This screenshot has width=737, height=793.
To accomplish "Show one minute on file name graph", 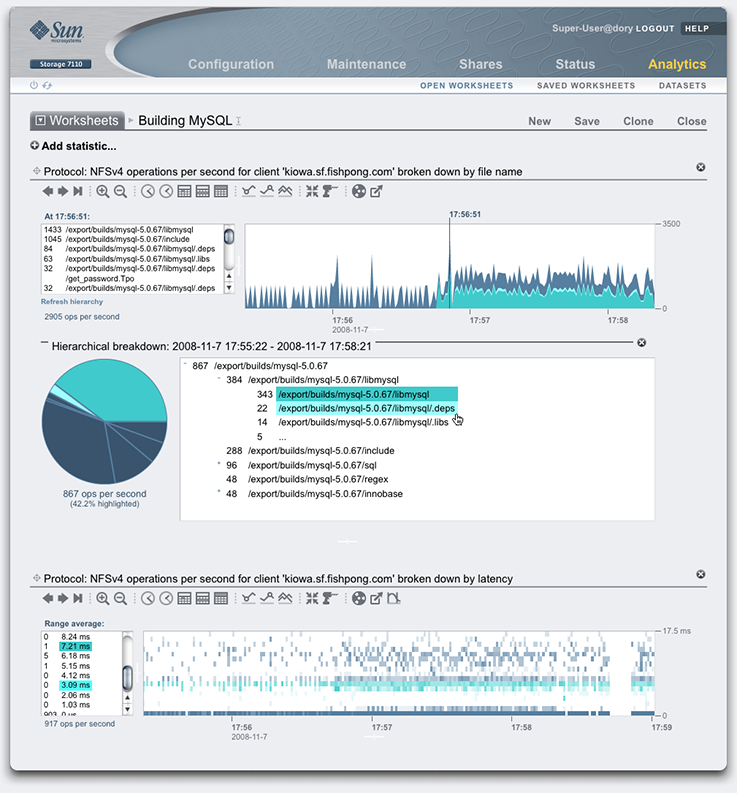I will [x=148, y=191].
